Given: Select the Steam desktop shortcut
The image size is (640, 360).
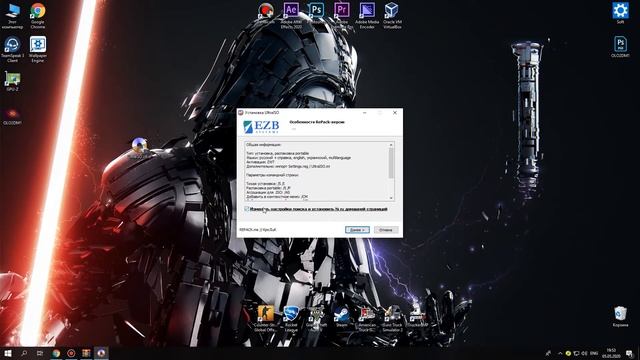Looking at the screenshot, I should [x=342, y=317].
